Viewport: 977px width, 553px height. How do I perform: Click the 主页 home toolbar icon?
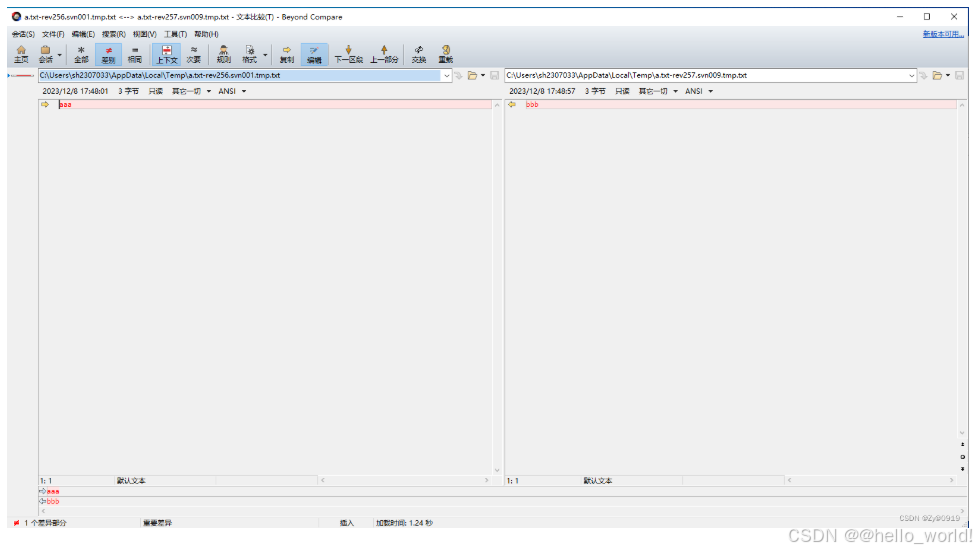click(21, 54)
